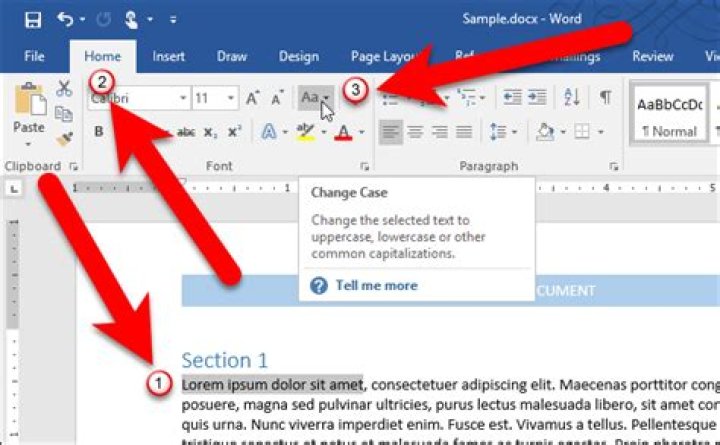The image size is (720, 445).
Task: Apply the Text Effects glowing A icon
Action: 269,132
